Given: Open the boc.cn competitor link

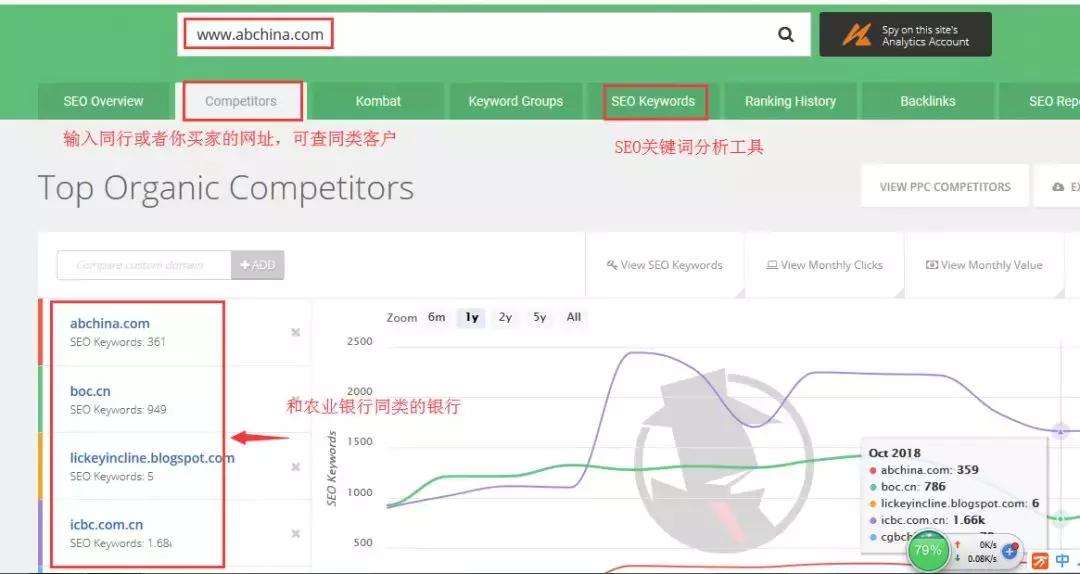Looking at the screenshot, I should pyautogui.click(x=90, y=391).
